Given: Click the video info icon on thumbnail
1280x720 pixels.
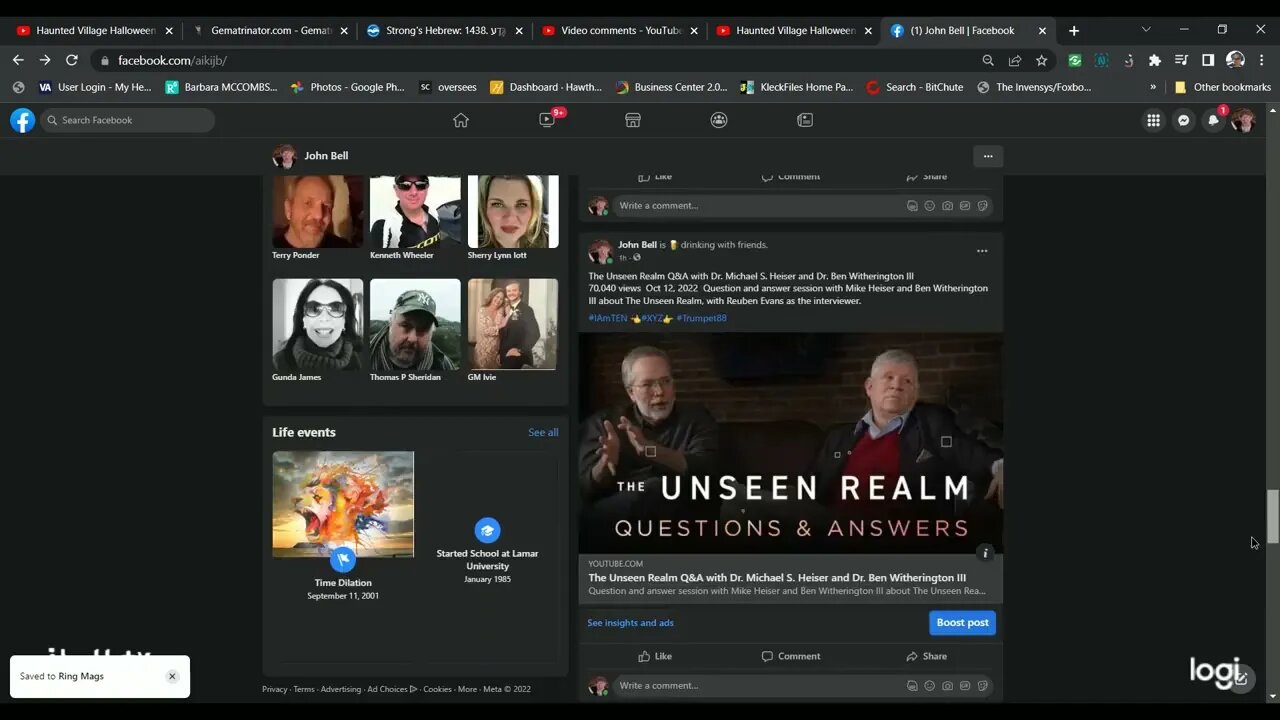Looking at the screenshot, I should [985, 553].
